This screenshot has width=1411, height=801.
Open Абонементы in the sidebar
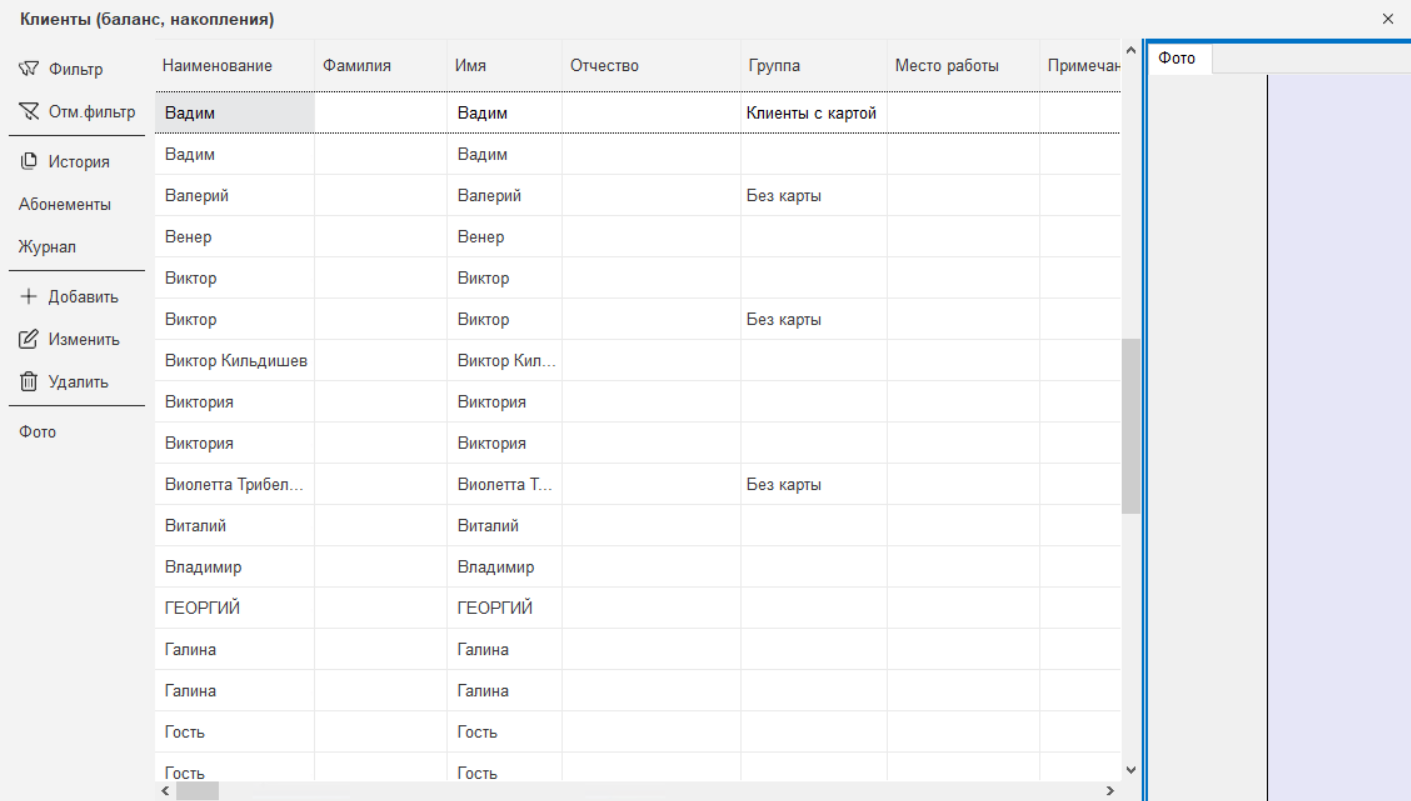[x=65, y=205]
